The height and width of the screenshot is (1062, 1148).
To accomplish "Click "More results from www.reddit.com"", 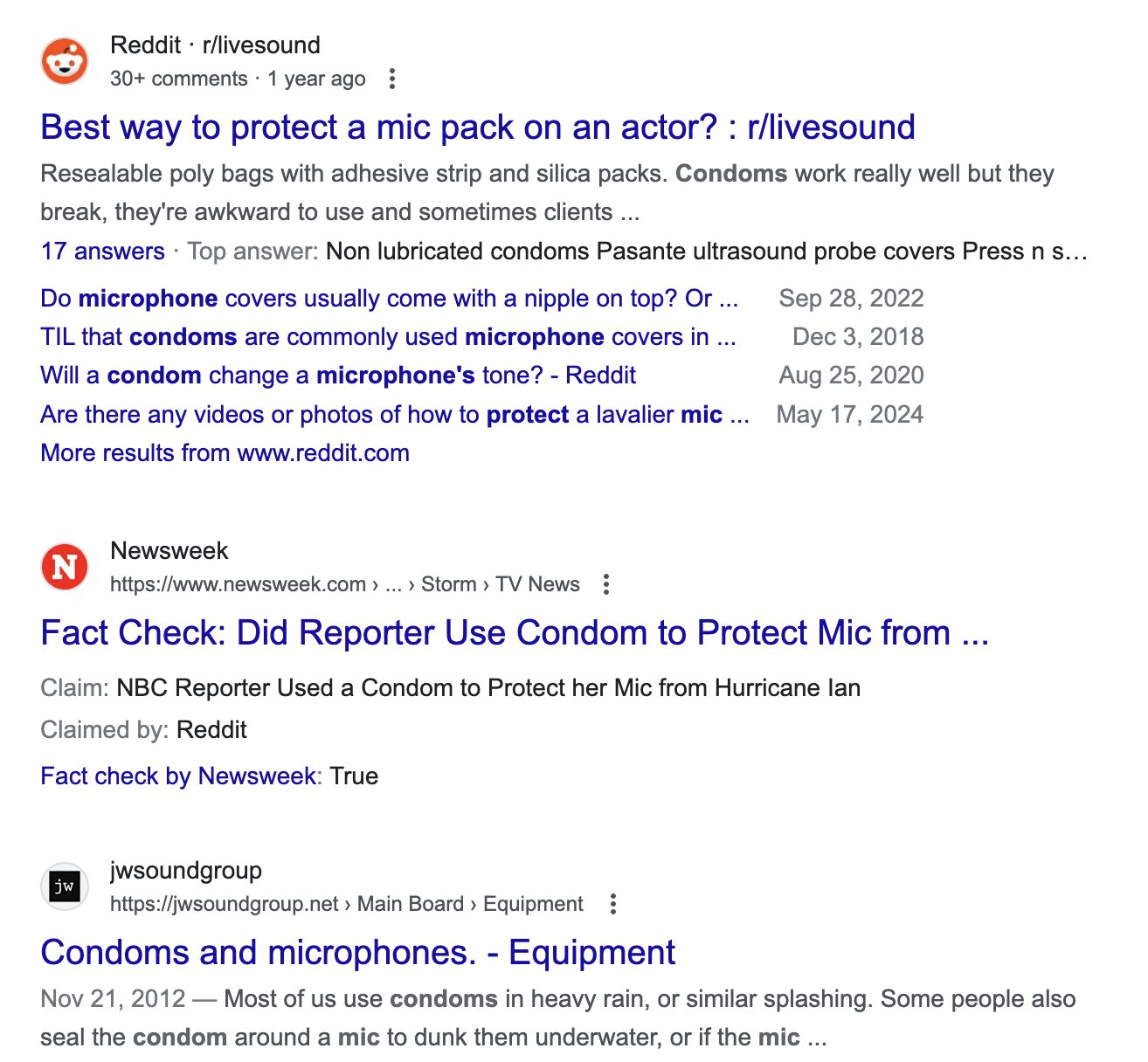I will (x=225, y=453).
